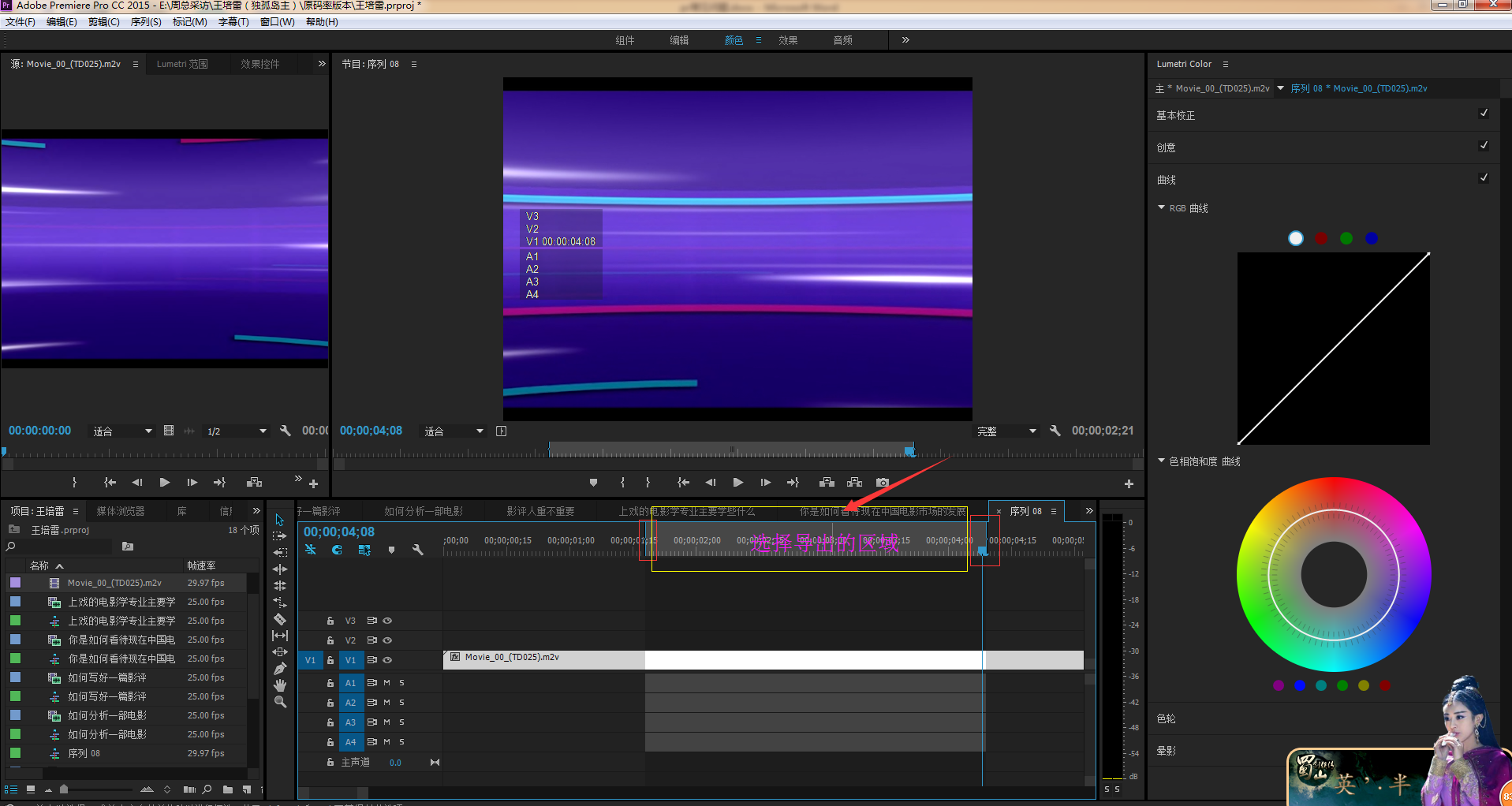The width and height of the screenshot is (1512, 806).
Task: Play the program monitor sequence
Action: [x=738, y=483]
